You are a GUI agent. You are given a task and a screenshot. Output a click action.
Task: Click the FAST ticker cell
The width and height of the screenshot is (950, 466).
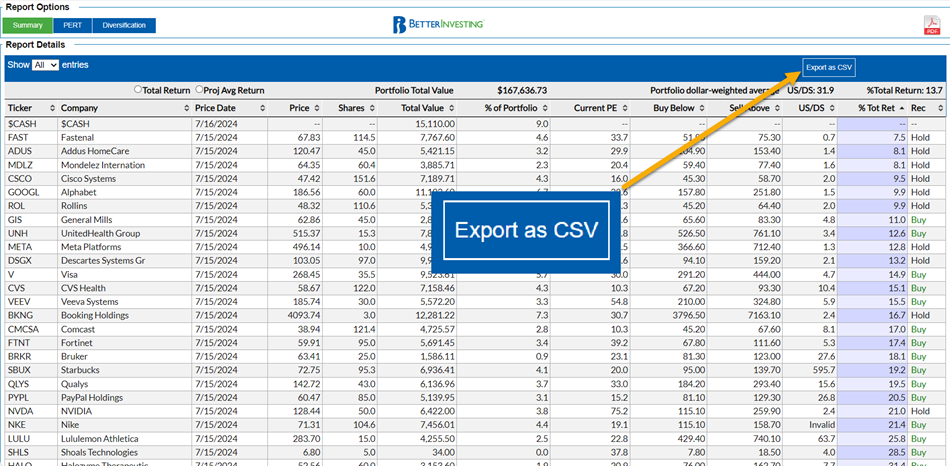point(31,138)
